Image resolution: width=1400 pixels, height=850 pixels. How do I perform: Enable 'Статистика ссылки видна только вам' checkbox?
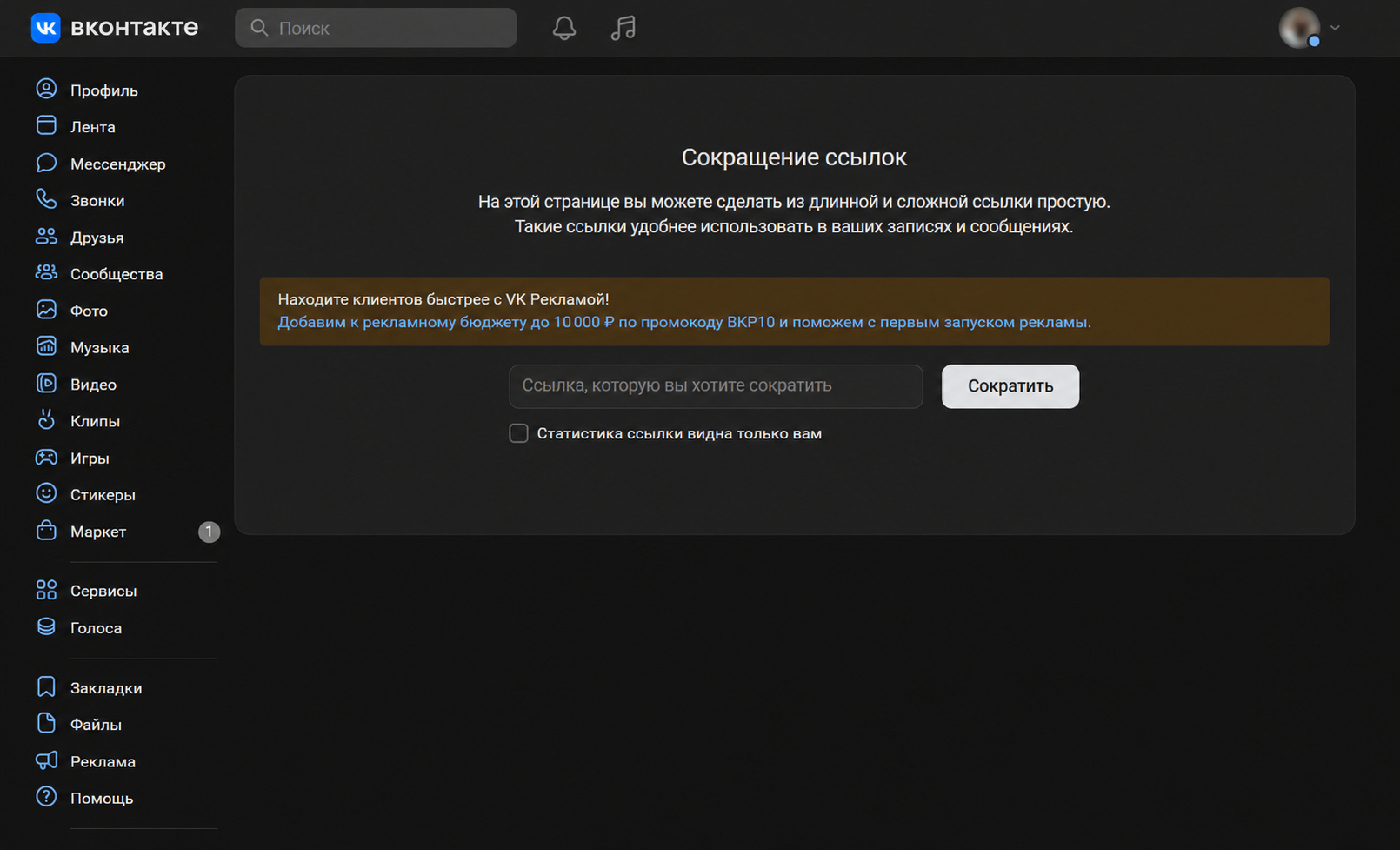pyautogui.click(x=518, y=433)
